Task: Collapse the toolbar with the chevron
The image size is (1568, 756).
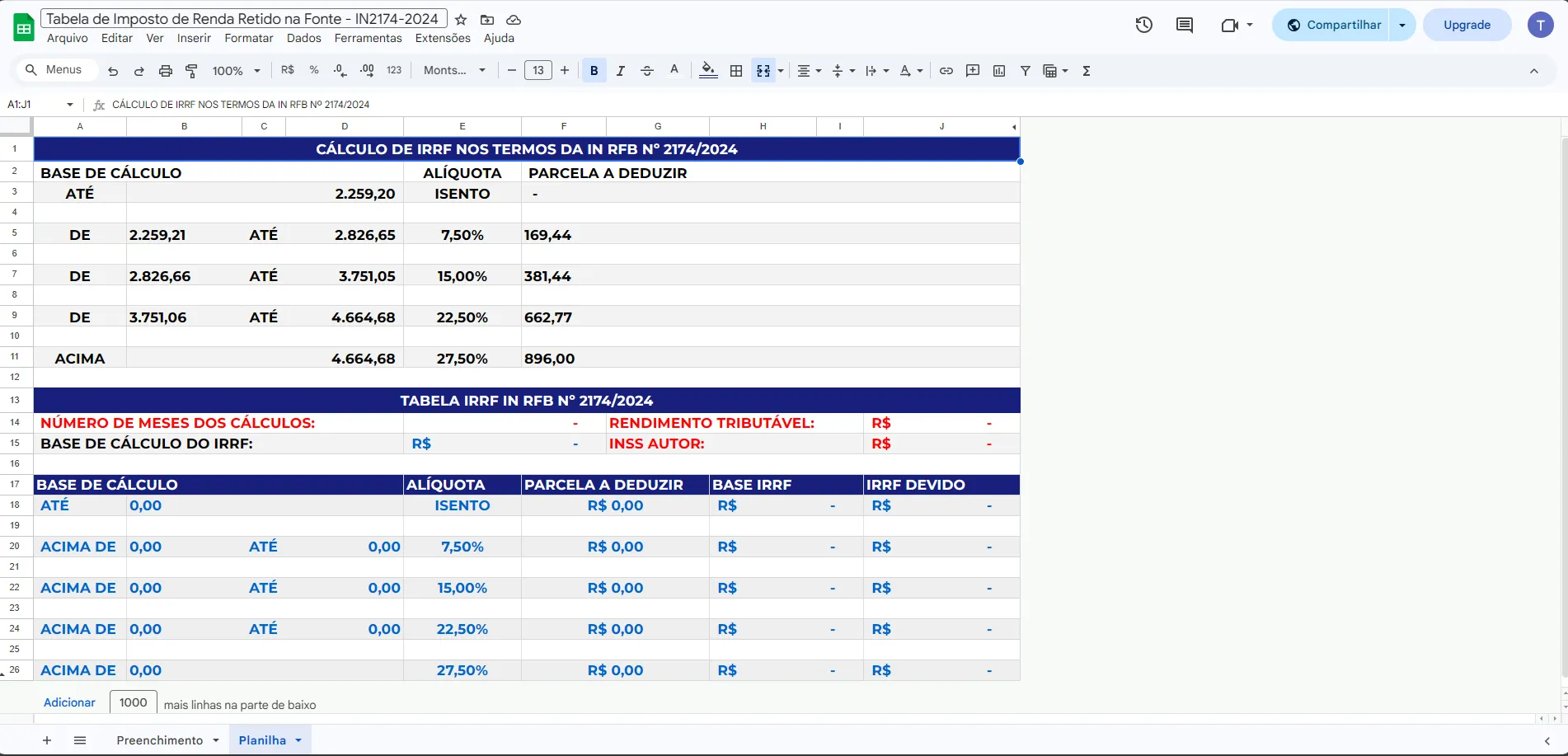Action: [x=1534, y=71]
